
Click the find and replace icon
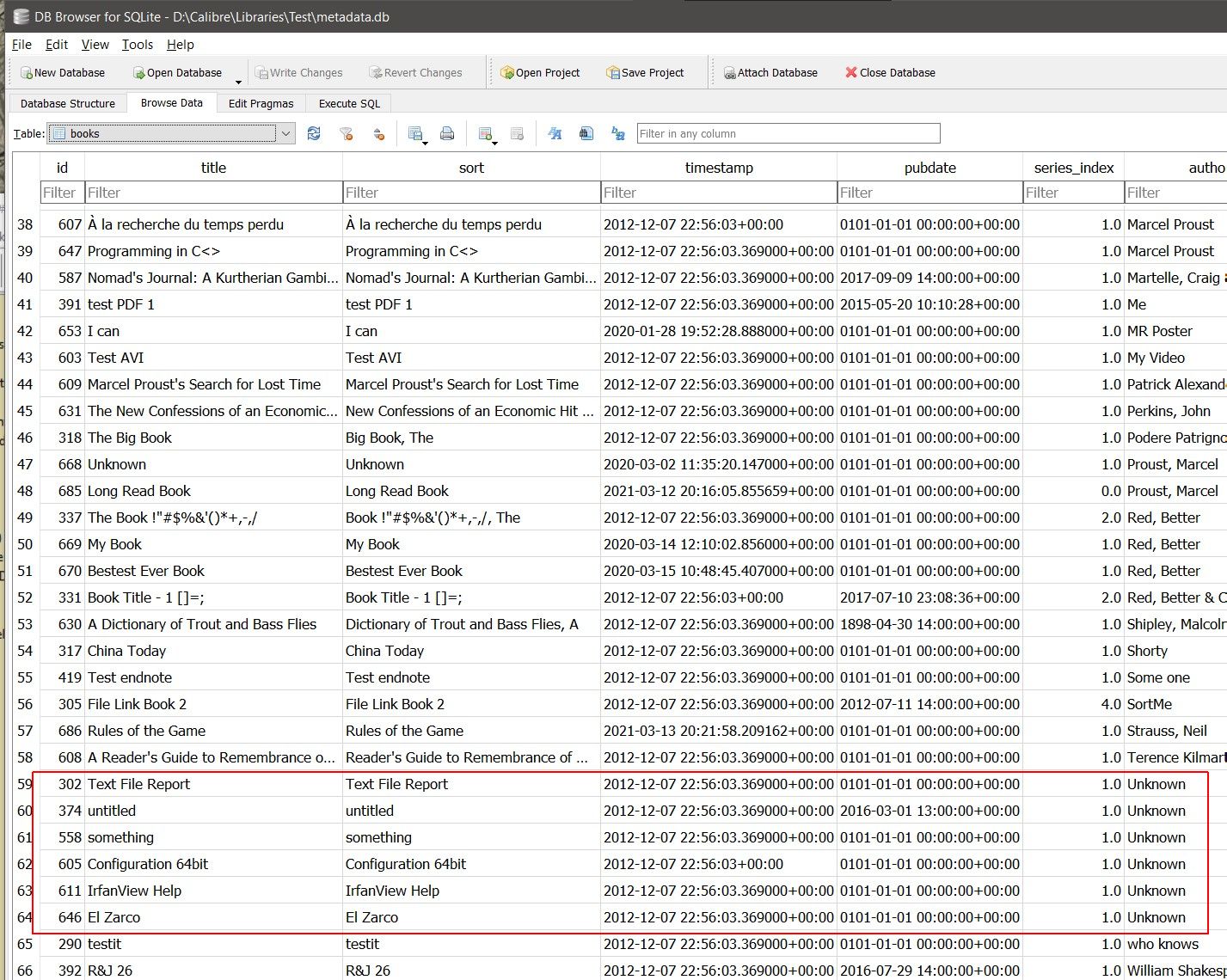click(x=617, y=133)
